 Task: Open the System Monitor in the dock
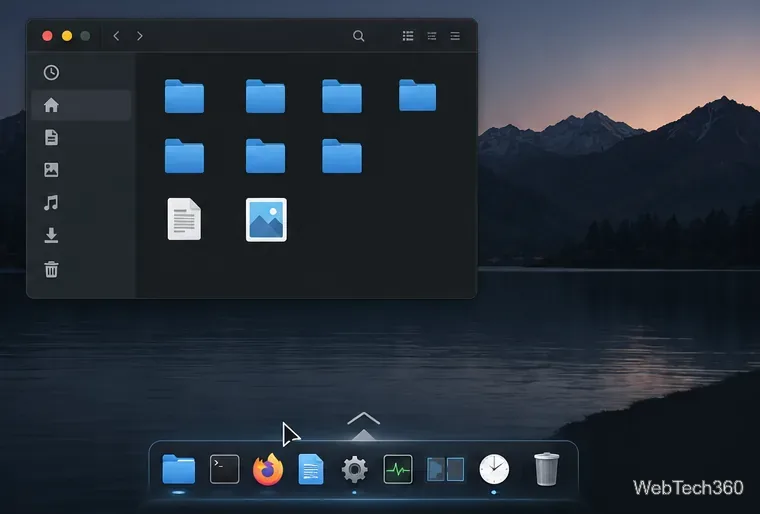click(x=398, y=469)
